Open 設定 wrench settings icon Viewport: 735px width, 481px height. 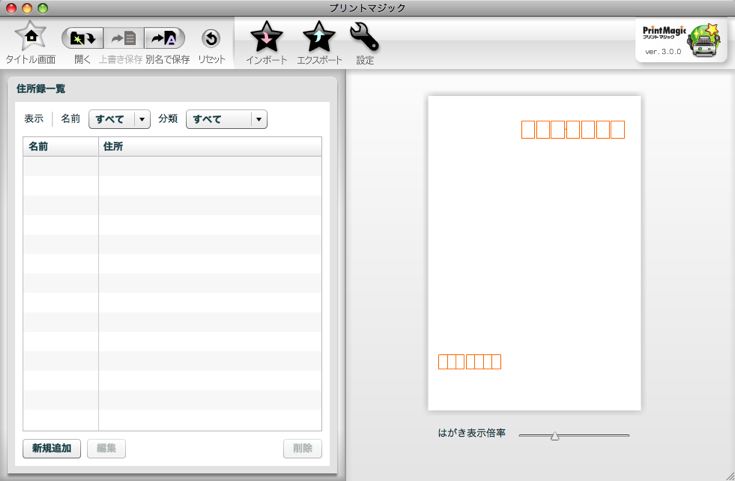click(x=364, y=38)
